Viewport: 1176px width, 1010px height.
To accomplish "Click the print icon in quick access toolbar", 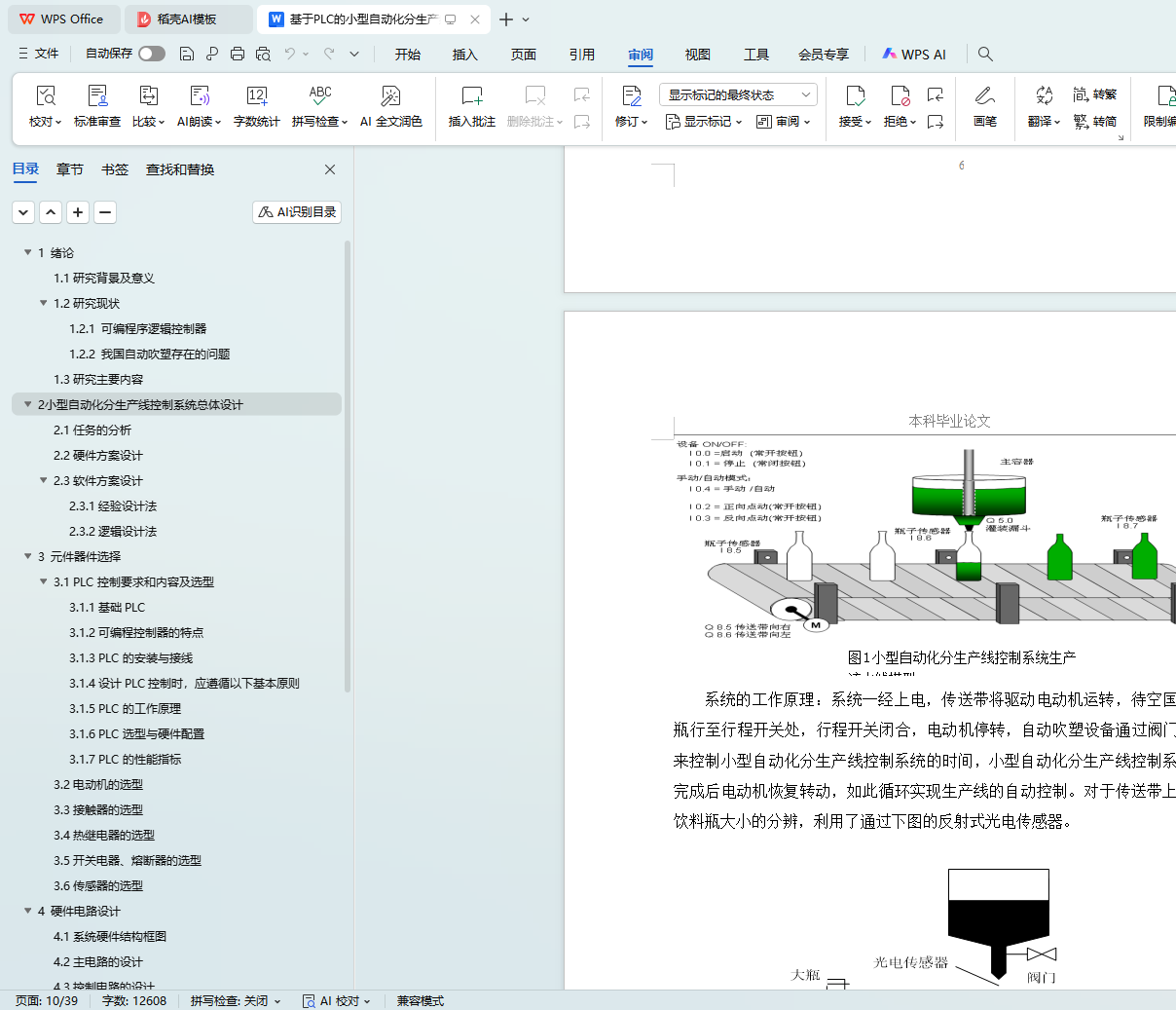I will pos(238,55).
